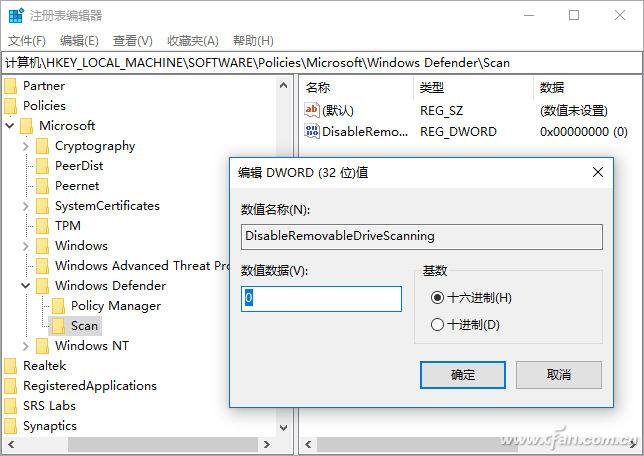Click the 数值名称 field showing DisableRemovableDriveScanning
The image size is (644, 456).
tap(422, 237)
